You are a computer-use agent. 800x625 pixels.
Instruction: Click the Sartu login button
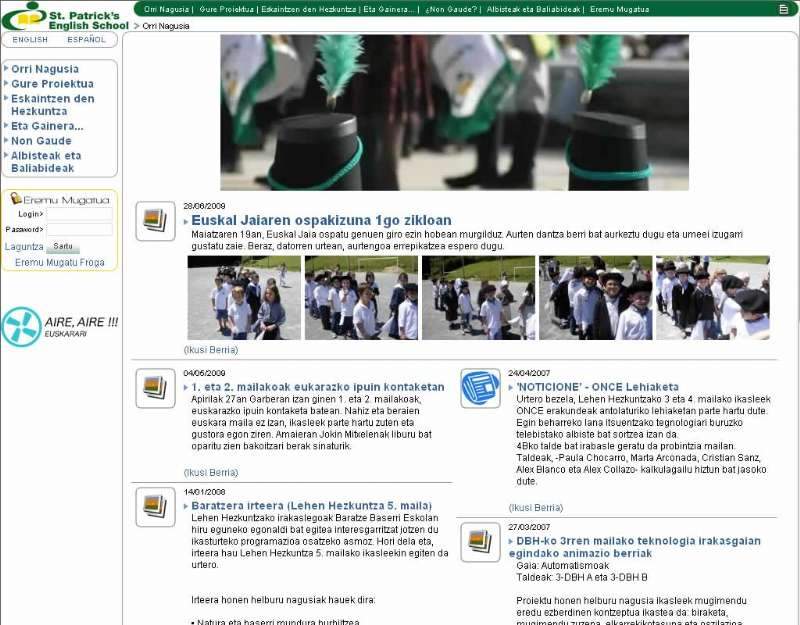[x=63, y=246]
